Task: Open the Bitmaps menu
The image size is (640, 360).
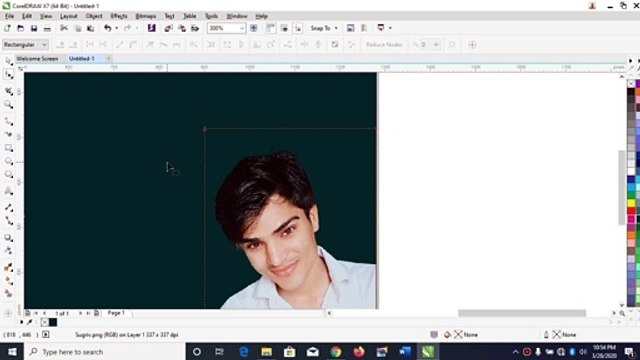Action: [x=146, y=16]
